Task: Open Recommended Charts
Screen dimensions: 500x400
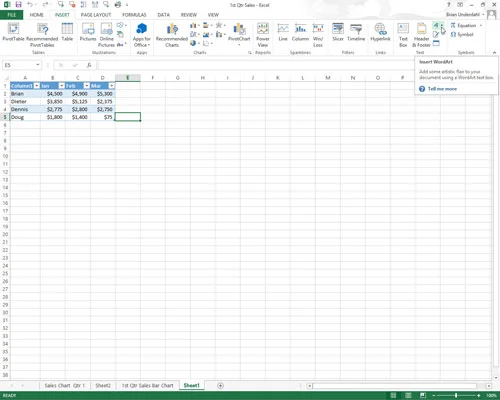Action: point(172,35)
